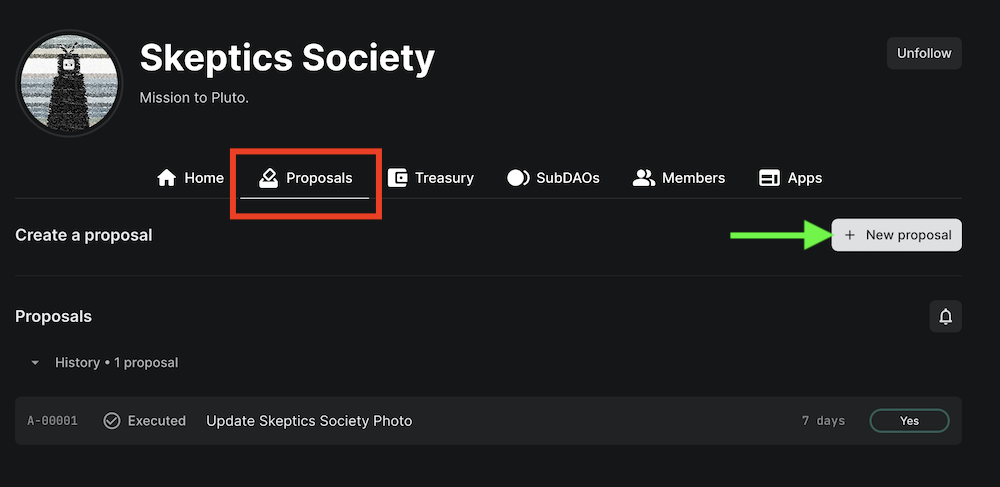
Task: Unfollow the Skeptics Society DAO
Action: (923, 53)
